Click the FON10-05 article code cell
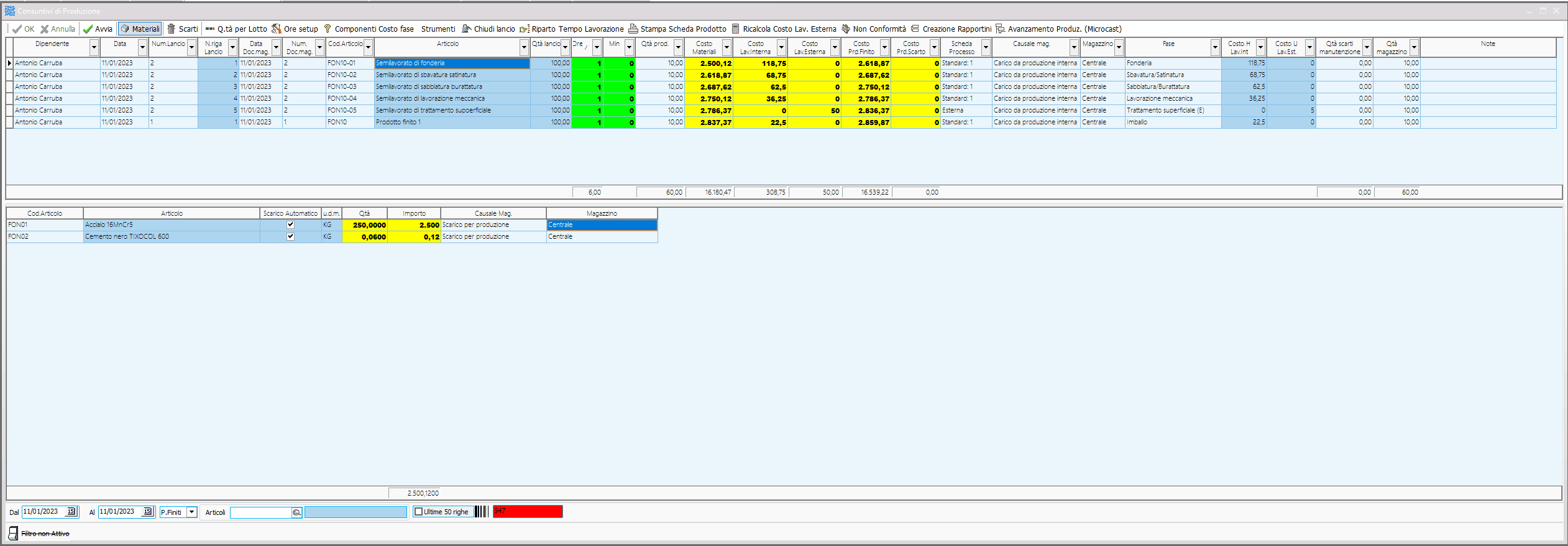 coord(350,110)
